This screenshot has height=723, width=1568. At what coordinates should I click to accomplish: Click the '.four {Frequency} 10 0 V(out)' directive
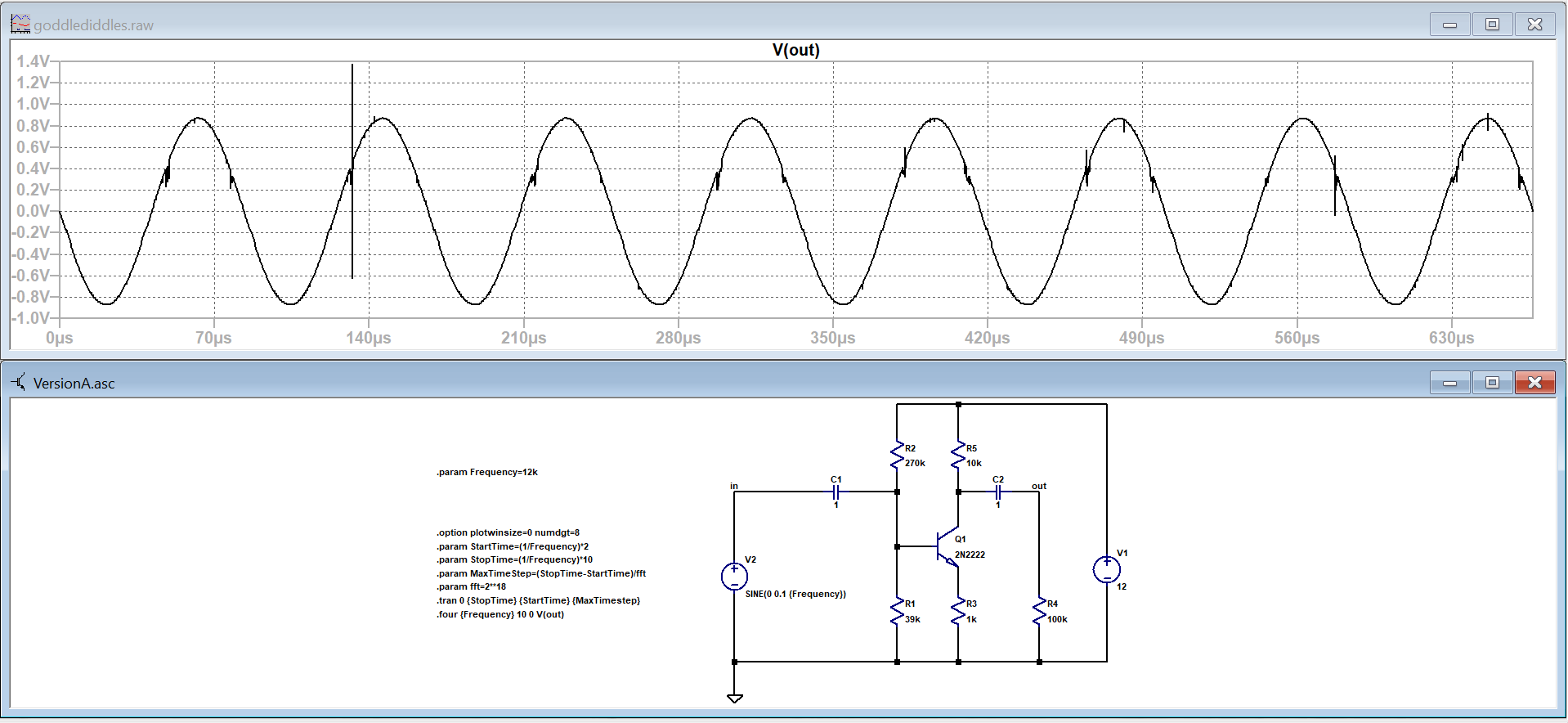(x=500, y=614)
